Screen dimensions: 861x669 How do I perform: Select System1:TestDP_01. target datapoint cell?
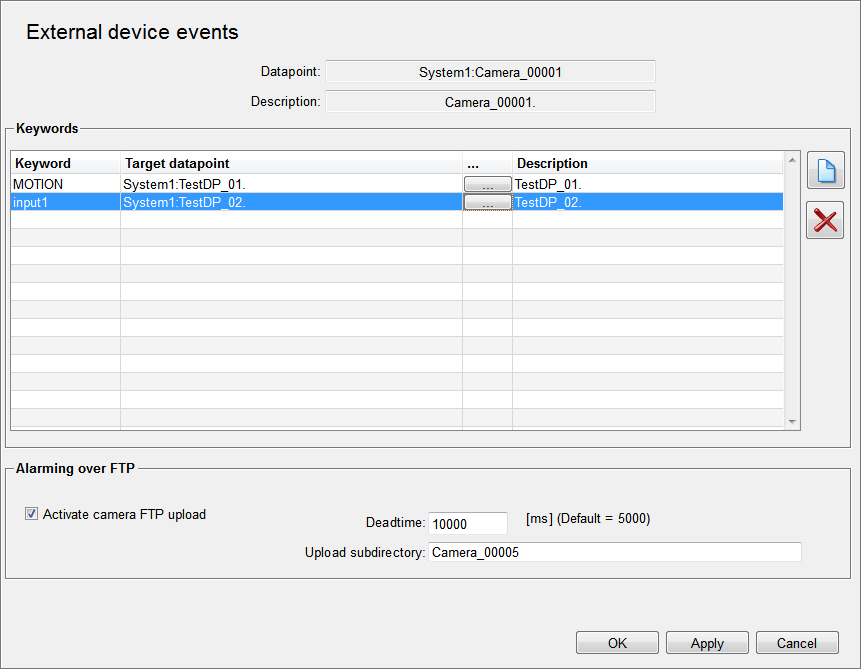tap(290, 184)
